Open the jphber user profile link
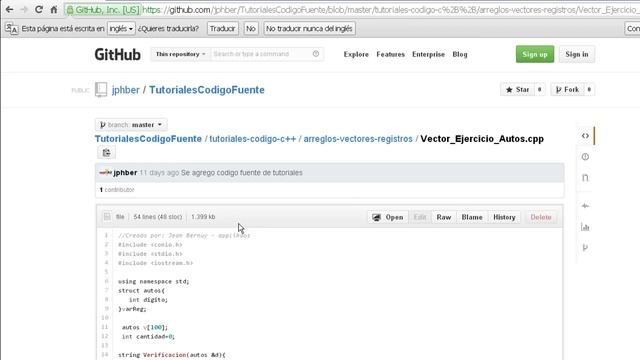 pos(126,90)
